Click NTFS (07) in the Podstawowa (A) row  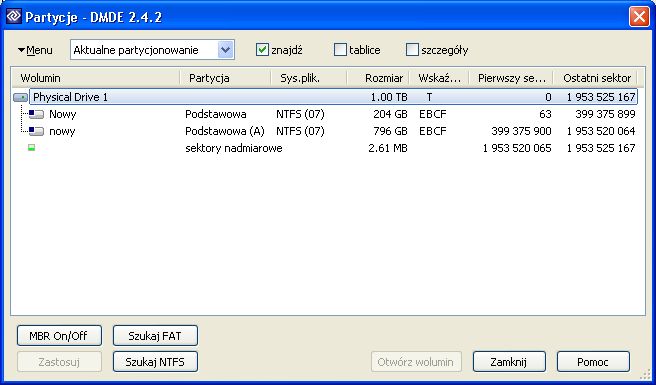coord(300,131)
